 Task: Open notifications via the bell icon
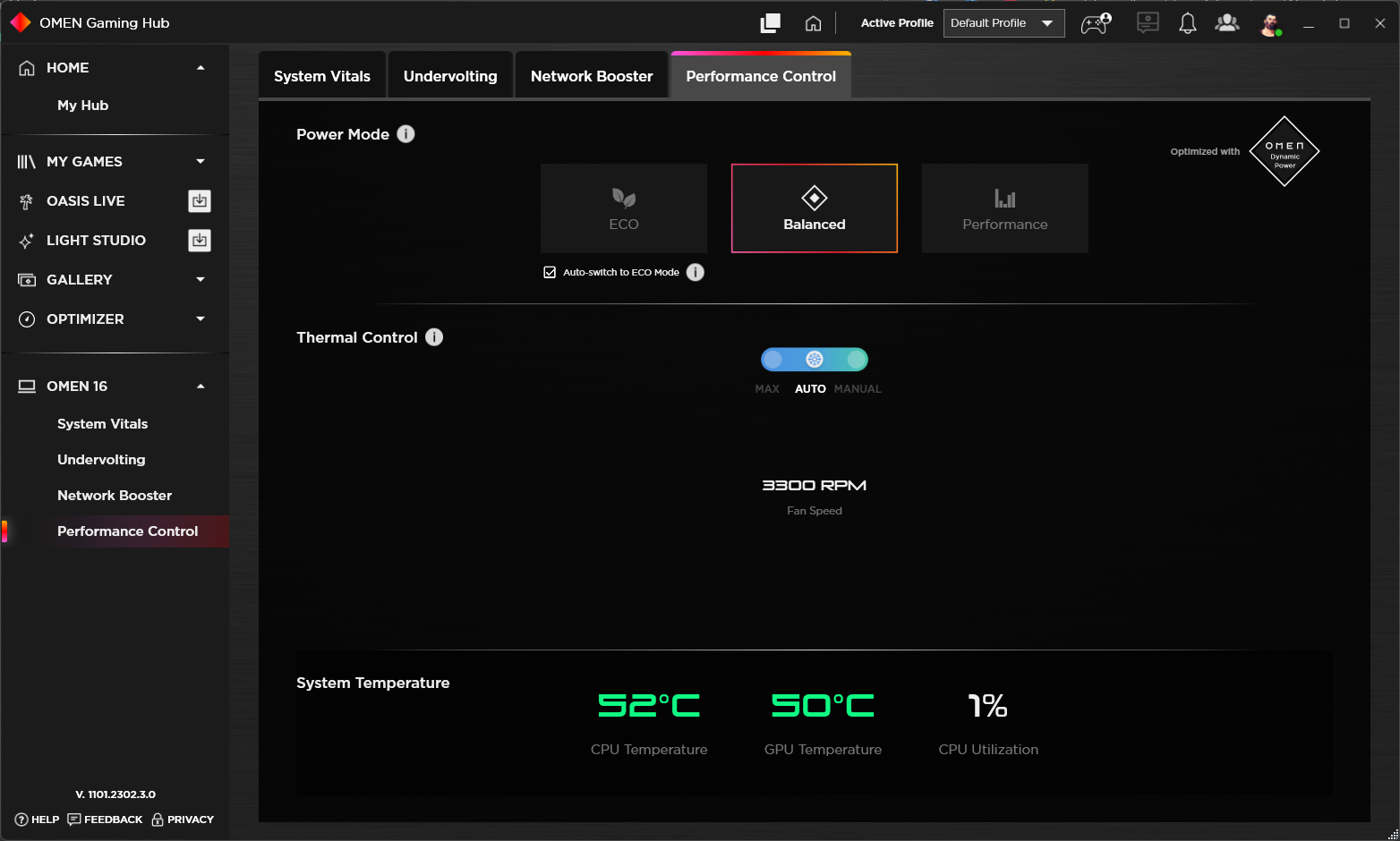pos(1187,22)
